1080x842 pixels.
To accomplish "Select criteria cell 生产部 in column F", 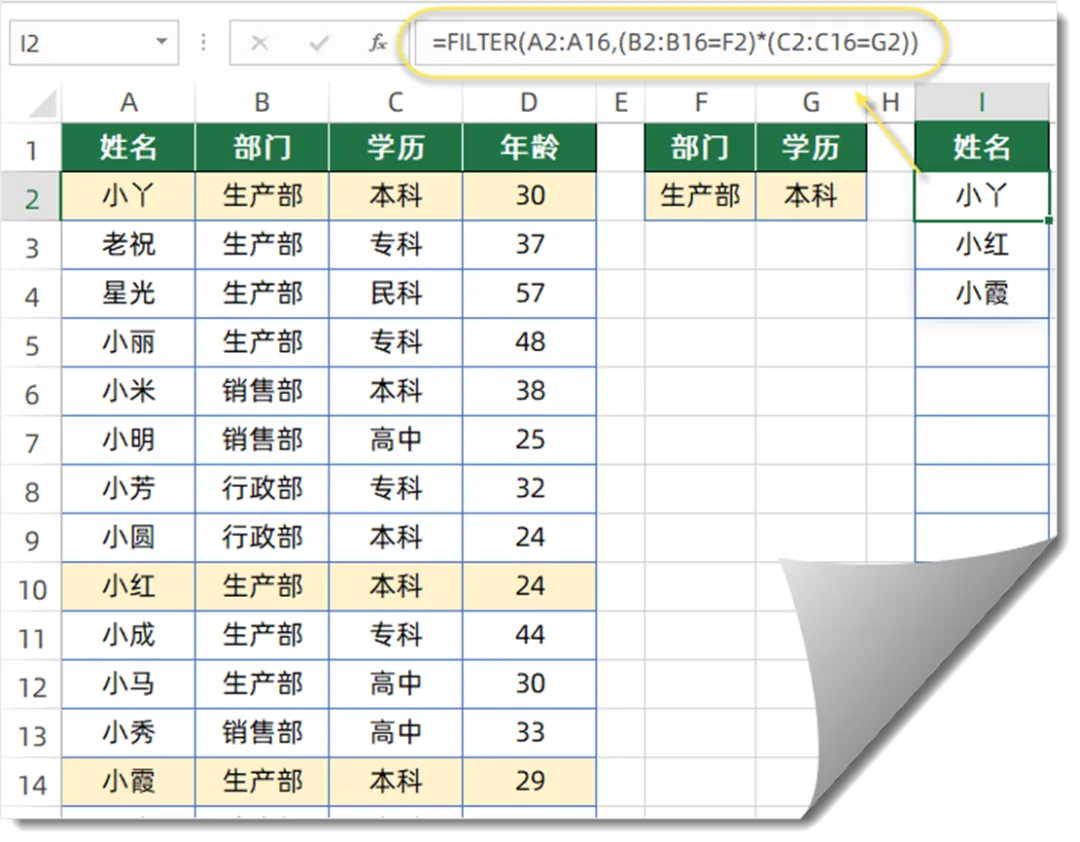I will pyautogui.click(x=700, y=196).
